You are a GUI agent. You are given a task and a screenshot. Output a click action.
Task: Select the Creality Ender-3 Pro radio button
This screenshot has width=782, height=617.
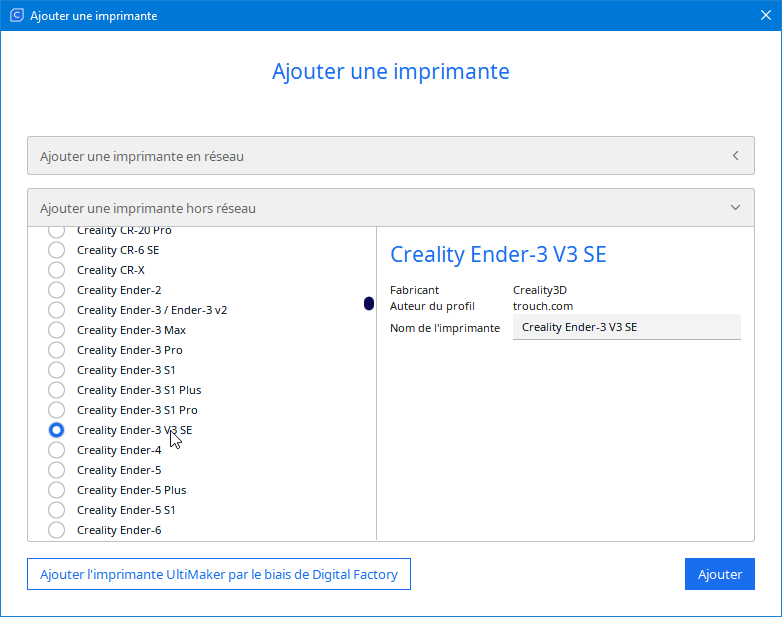click(x=56, y=350)
